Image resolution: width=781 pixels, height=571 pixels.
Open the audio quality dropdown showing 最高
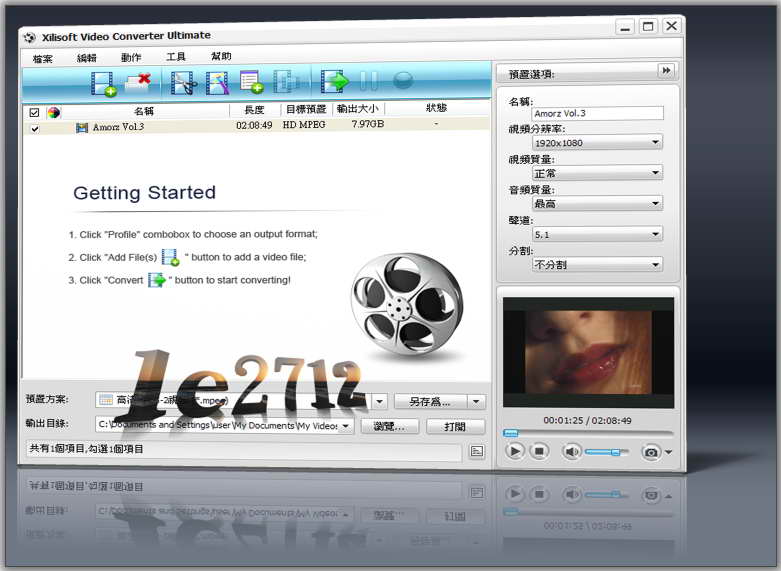coord(597,203)
